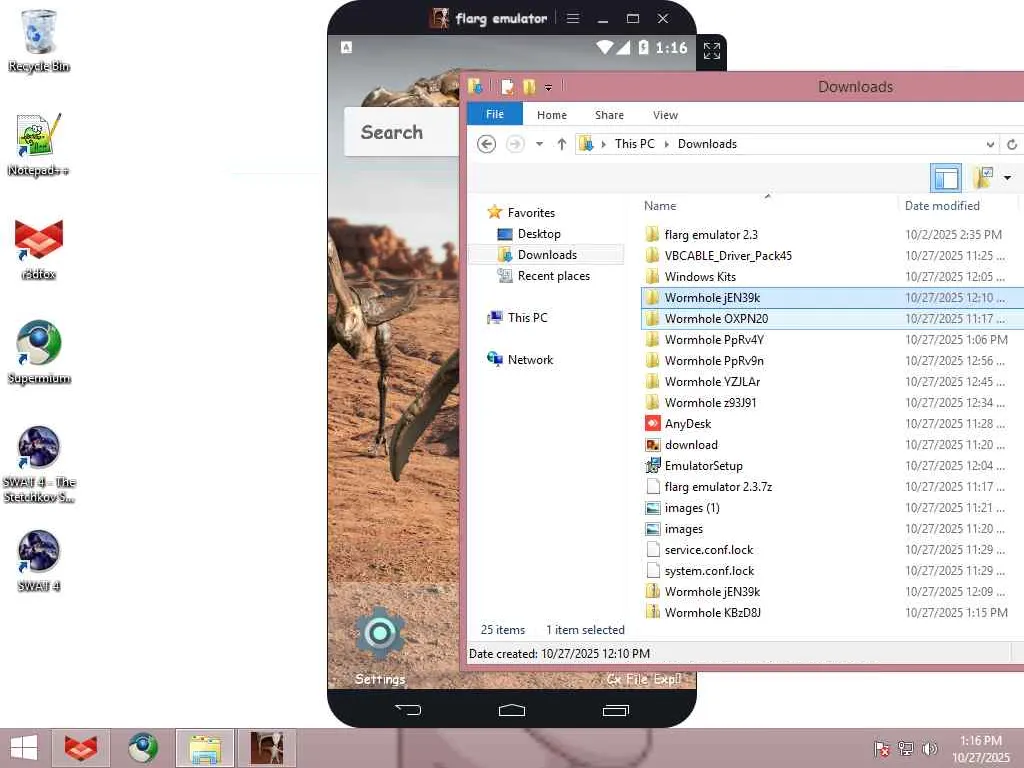Click the Properties quick access toolbar icon

pyautogui.click(x=507, y=87)
